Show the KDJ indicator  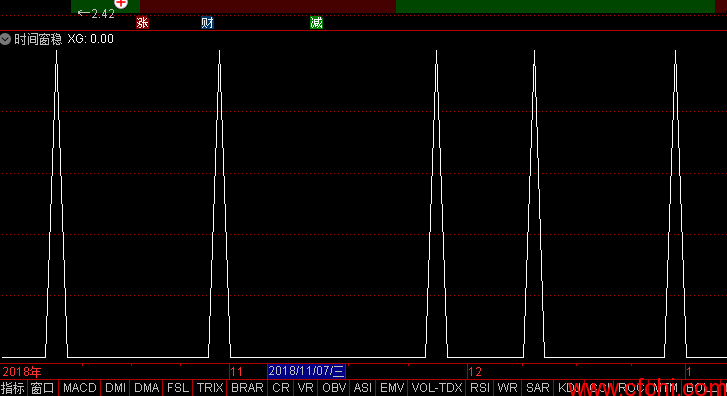[569, 388]
